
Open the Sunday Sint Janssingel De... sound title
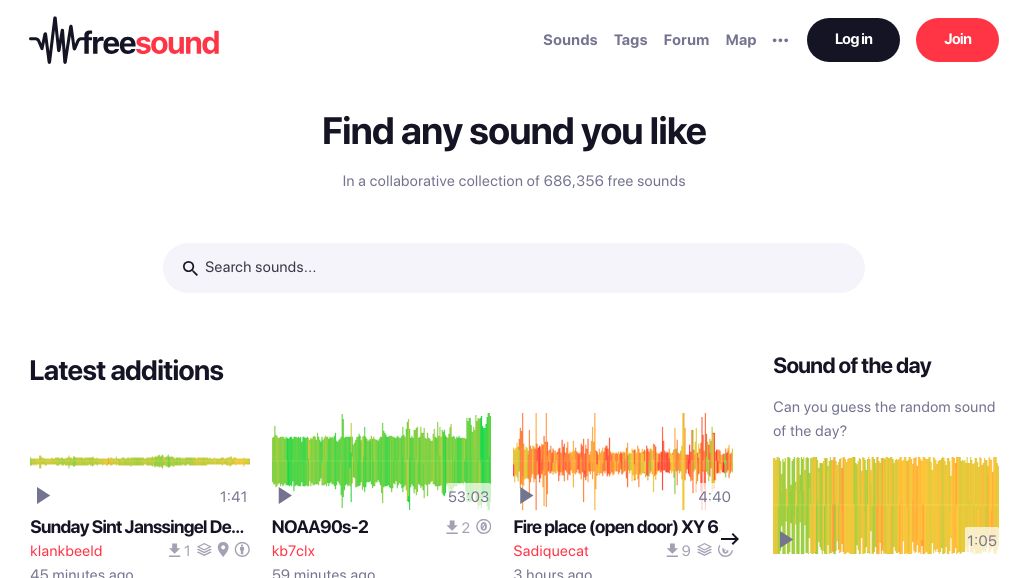click(137, 527)
